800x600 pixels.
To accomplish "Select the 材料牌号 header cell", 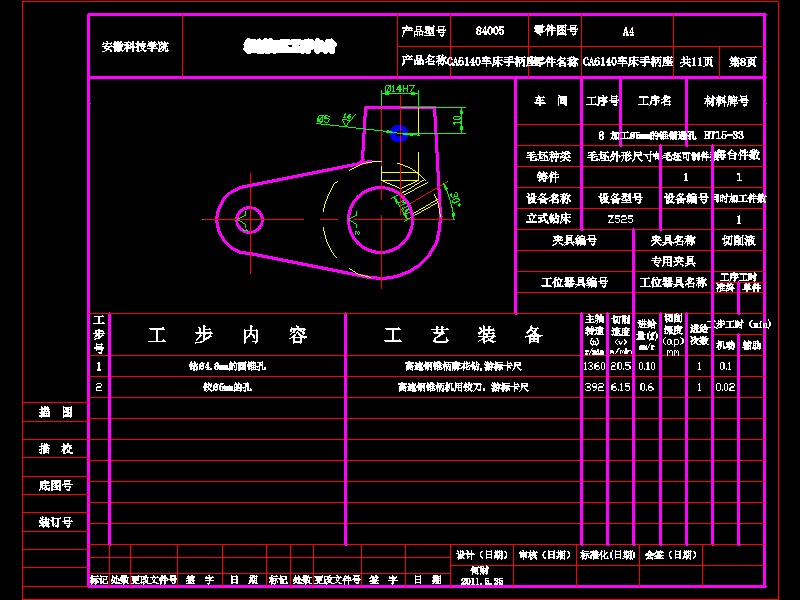I will coord(726,101).
